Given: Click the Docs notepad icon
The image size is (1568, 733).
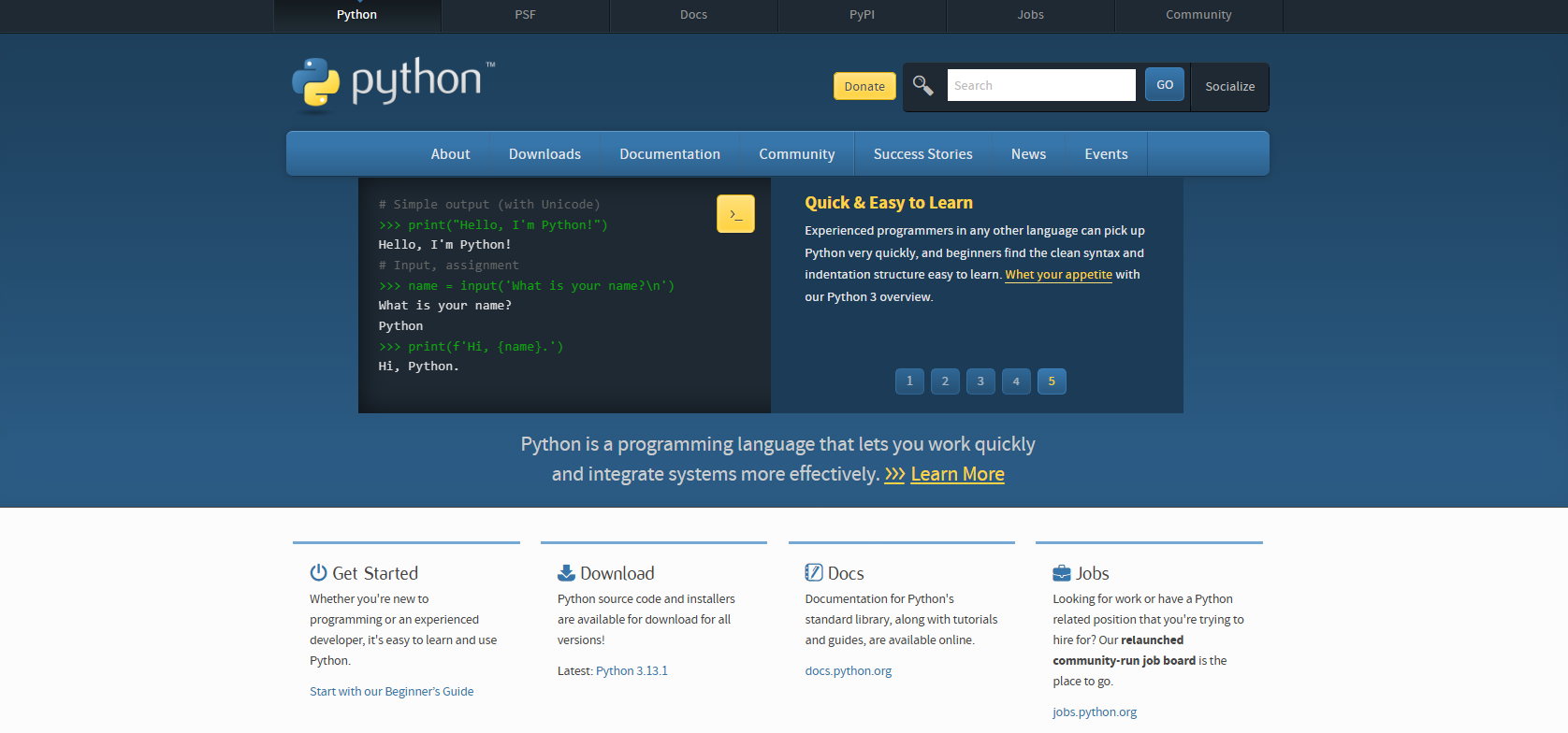Looking at the screenshot, I should (x=814, y=572).
